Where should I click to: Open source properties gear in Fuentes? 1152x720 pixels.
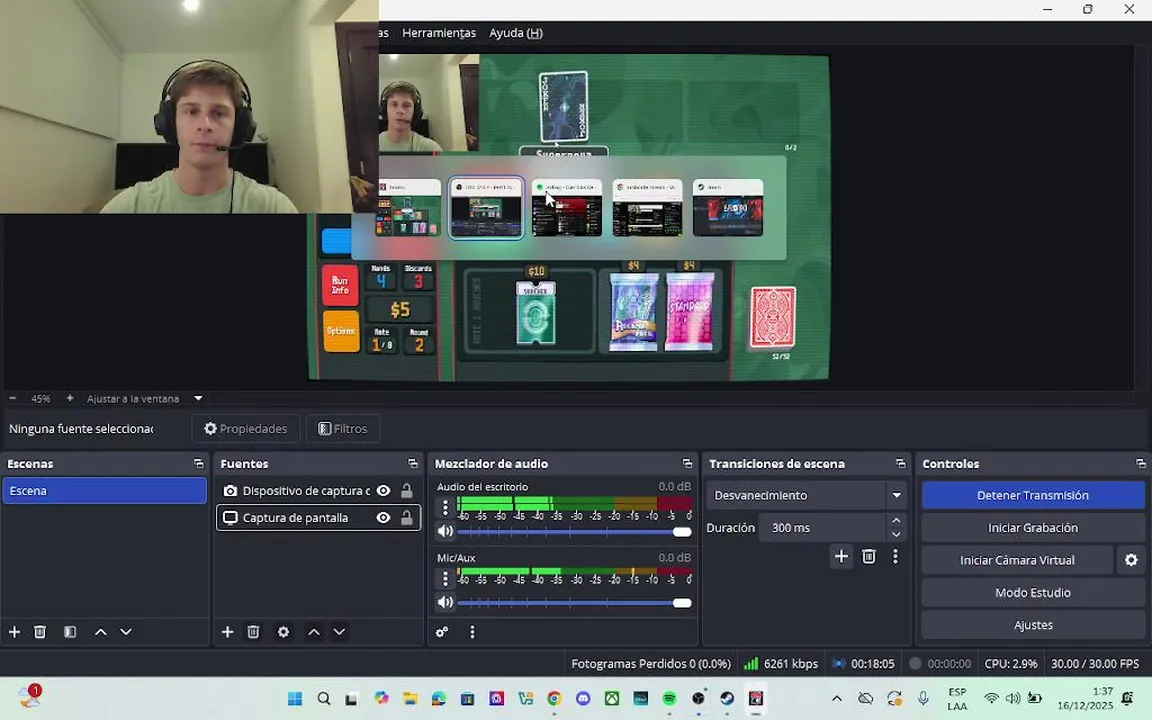[x=283, y=632]
